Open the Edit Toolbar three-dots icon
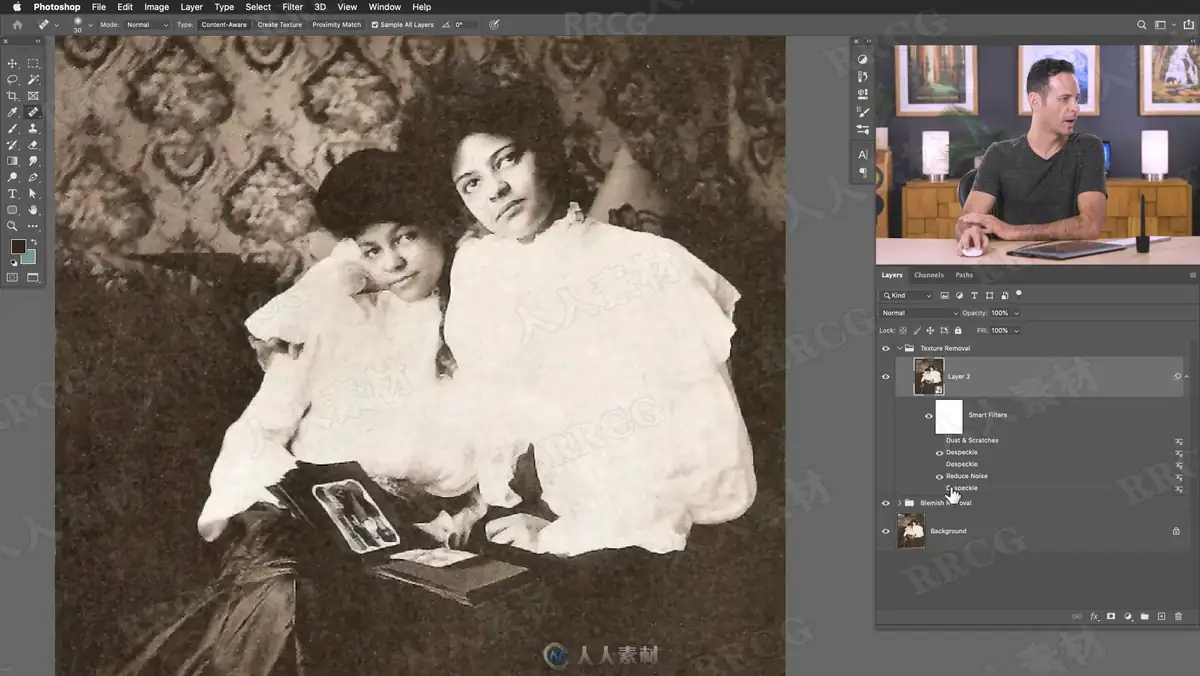The image size is (1200, 676). [x=33, y=226]
